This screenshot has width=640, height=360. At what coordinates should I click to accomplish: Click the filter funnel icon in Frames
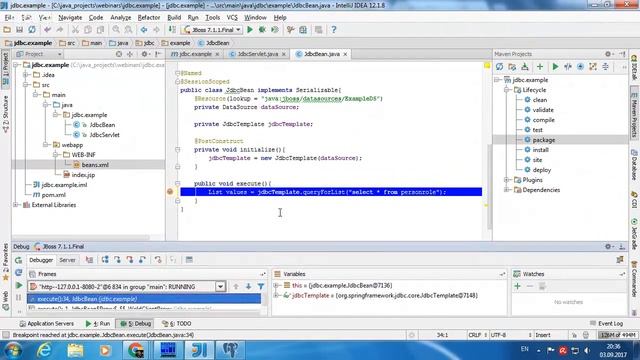pyautogui.click(x=261, y=287)
